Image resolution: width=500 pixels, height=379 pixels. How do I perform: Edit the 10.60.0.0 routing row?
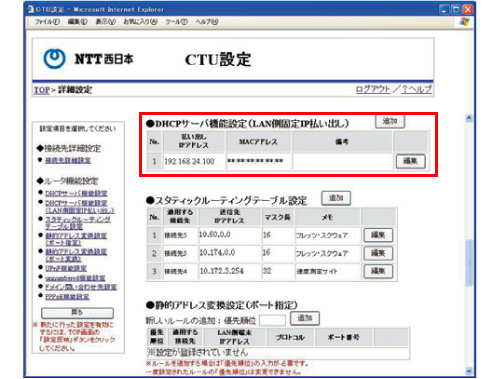(378, 235)
